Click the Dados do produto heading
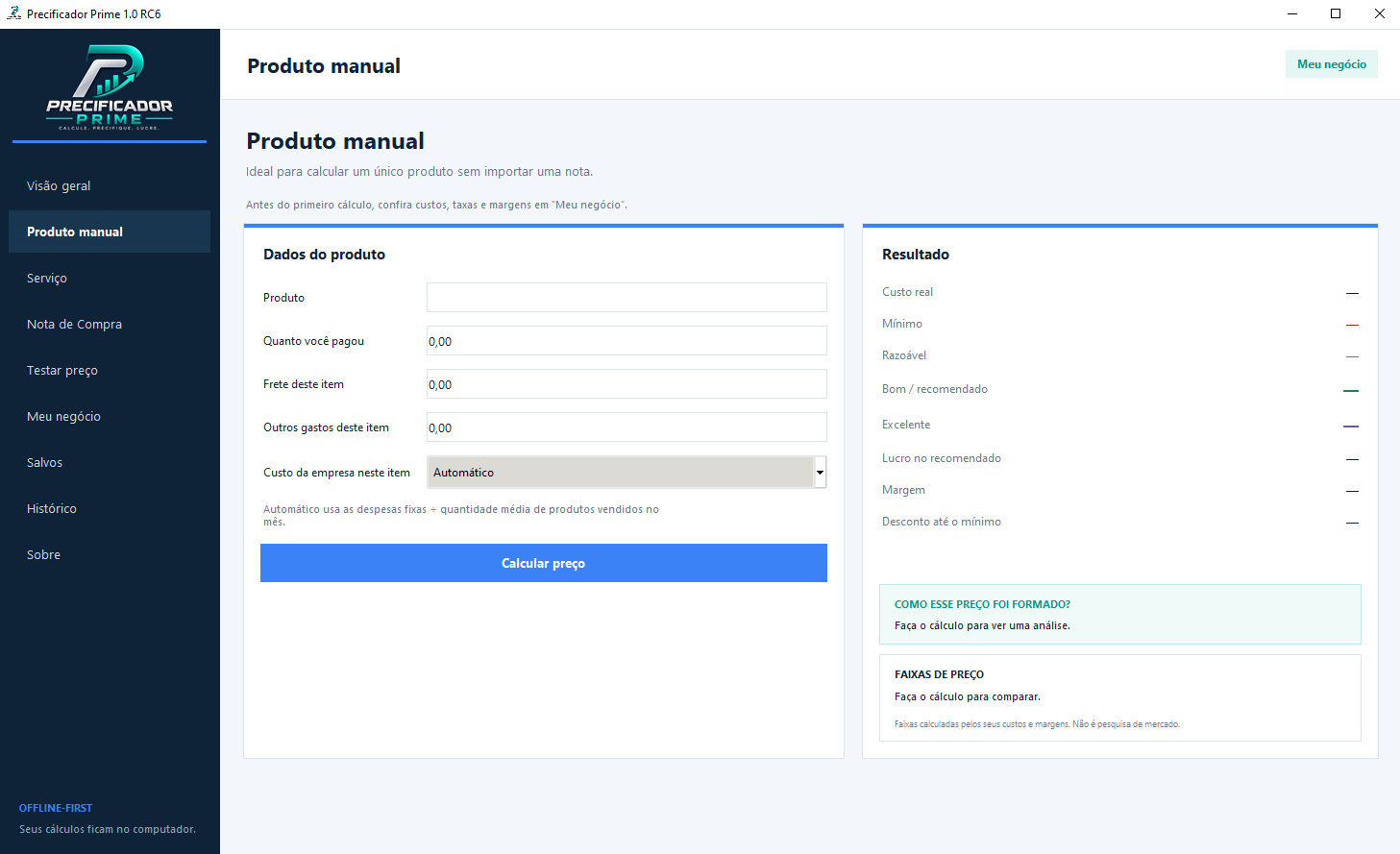1400x854 pixels. (324, 255)
